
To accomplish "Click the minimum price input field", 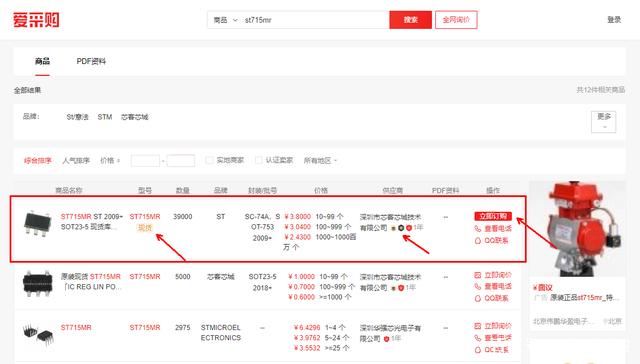I will pos(145,161).
